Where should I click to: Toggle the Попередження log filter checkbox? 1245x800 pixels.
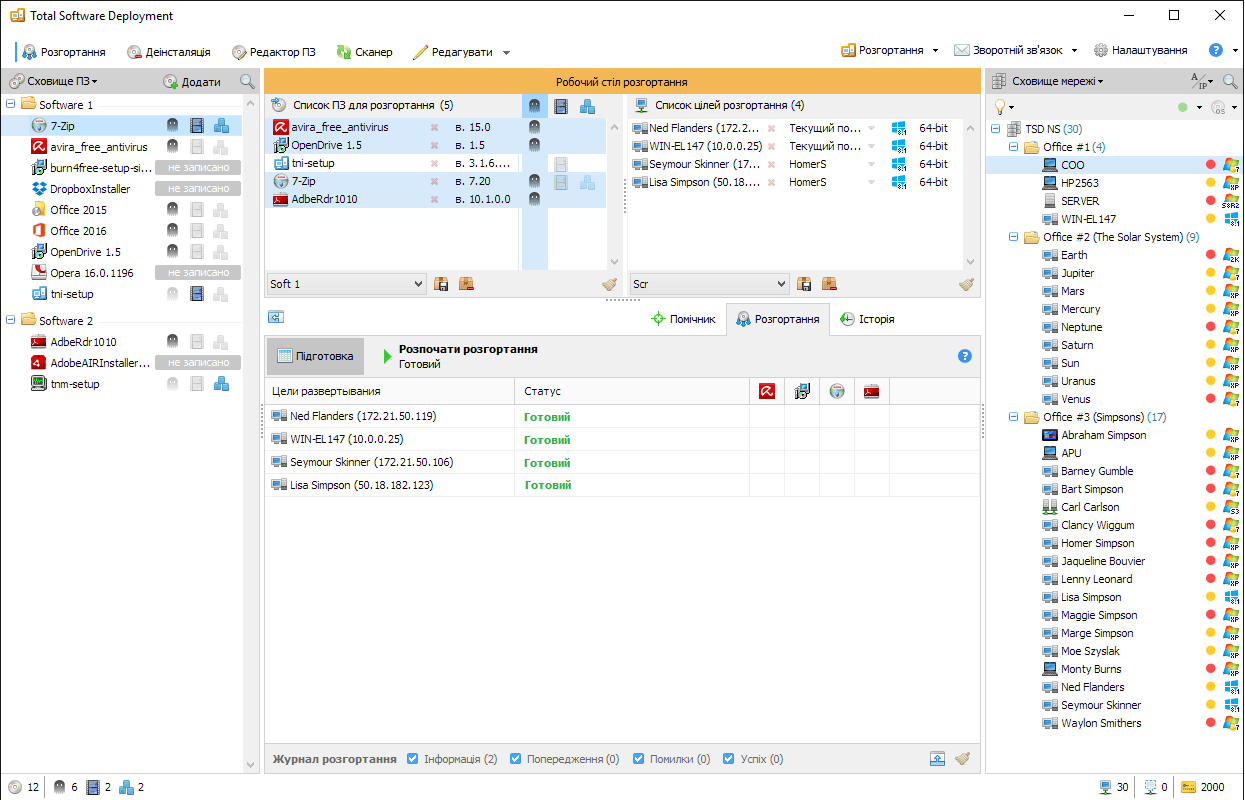coord(516,759)
